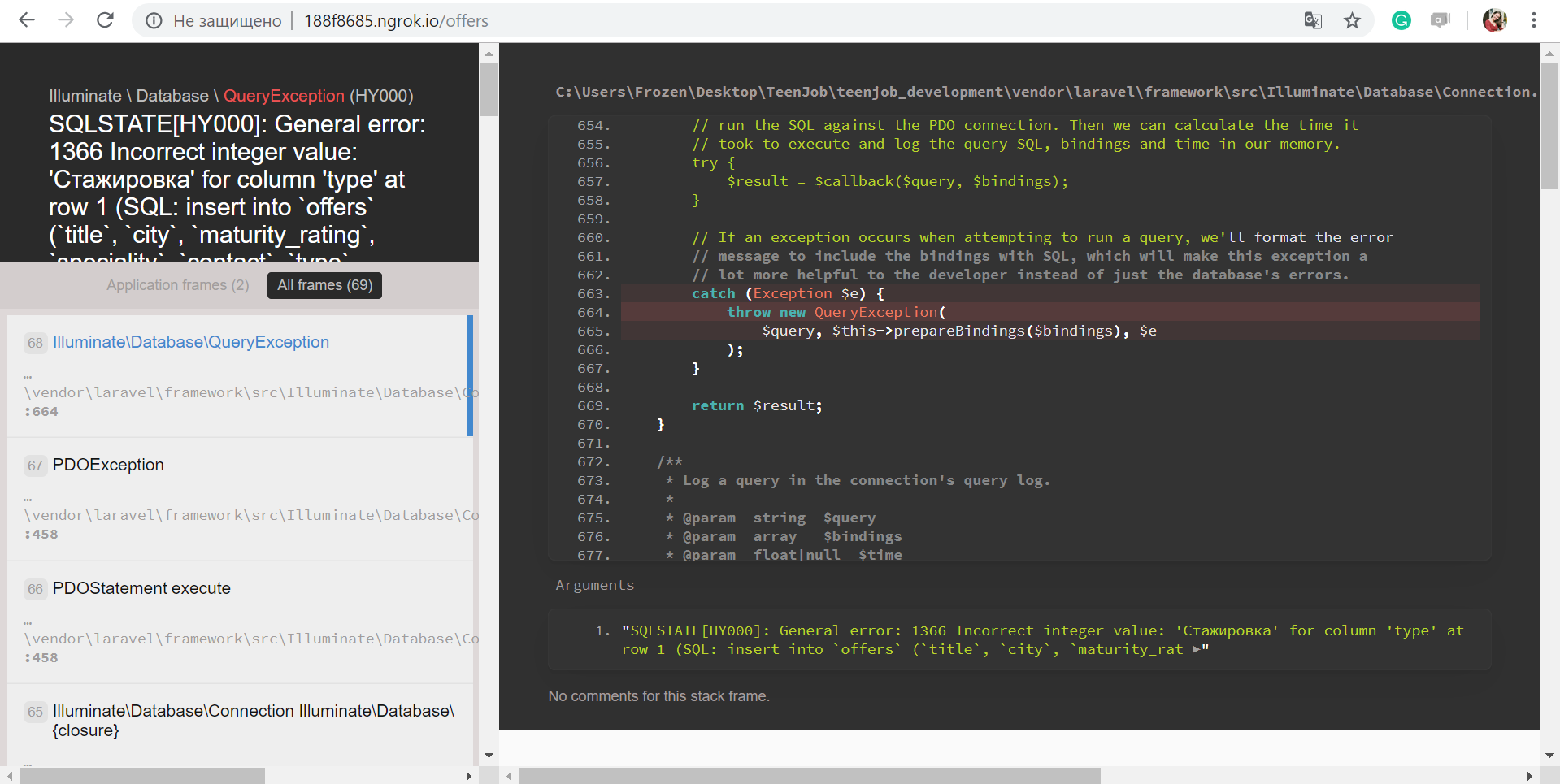Image resolution: width=1560 pixels, height=784 pixels.
Task: Click the :458 line number under PDOException
Action: (x=41, y=535)
